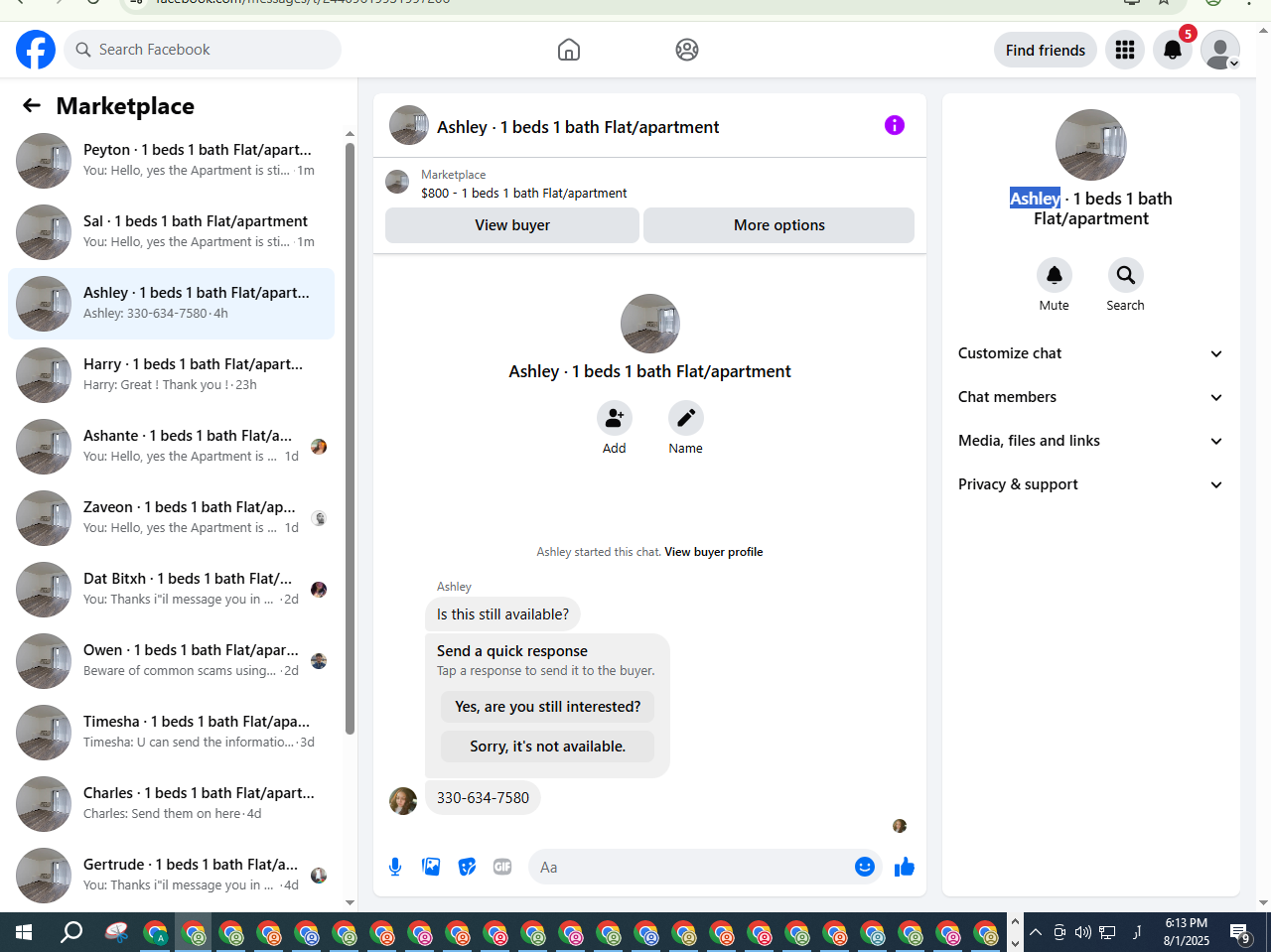The width and height of the screenshot is (1271, 952).
Task: Open the purple conversation info icon
Action: coord(895,125)
